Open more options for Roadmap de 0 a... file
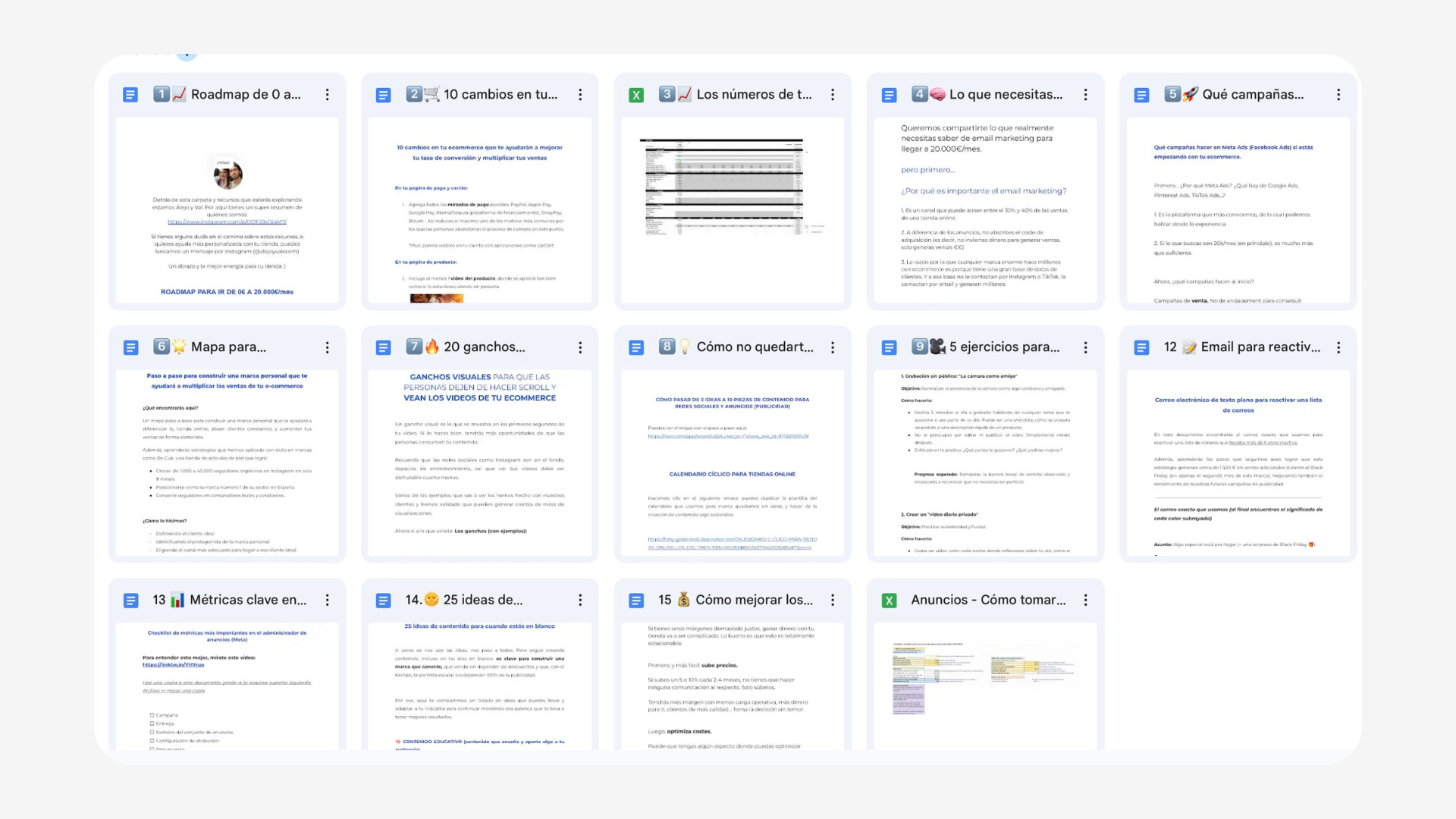 328,95
